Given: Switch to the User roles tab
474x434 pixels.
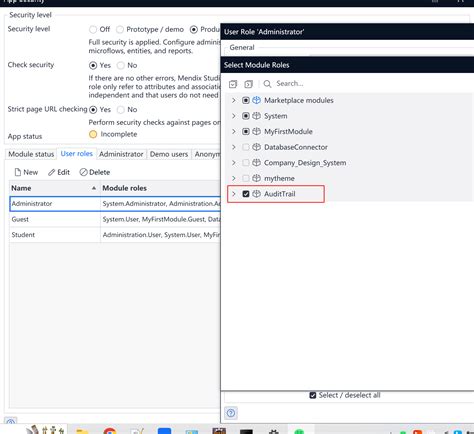Looking at the screenshot, I should tap(77, 154).
